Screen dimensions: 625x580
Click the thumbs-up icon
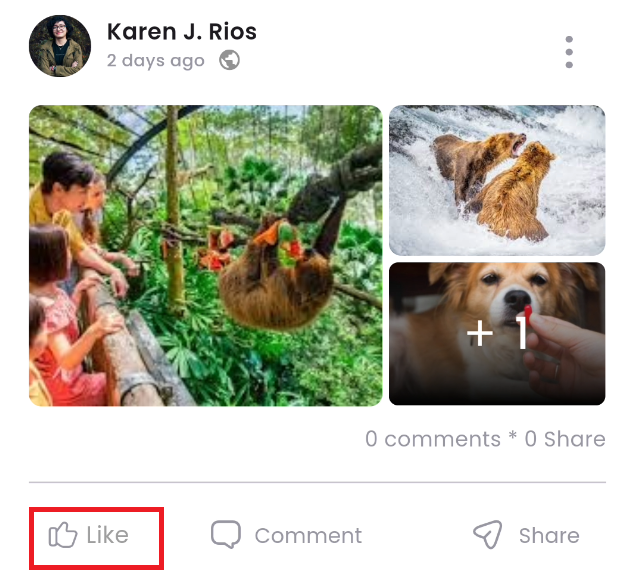tap(63, 536)
